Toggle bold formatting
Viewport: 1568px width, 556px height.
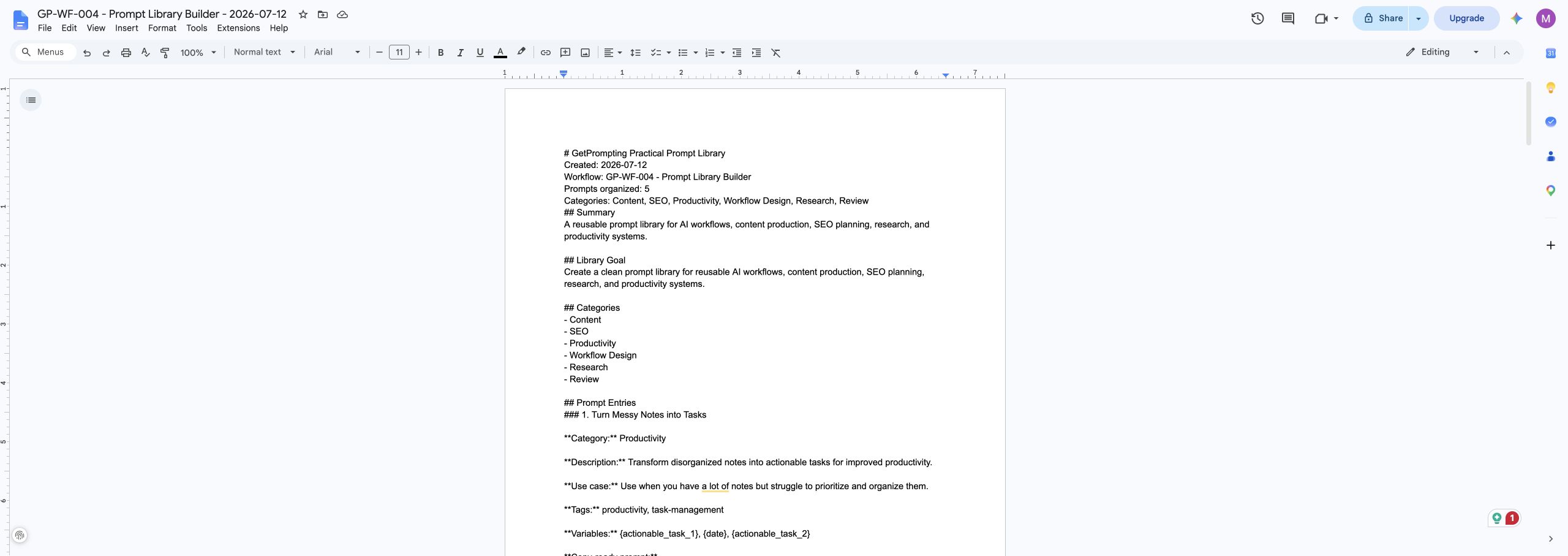pyautogui.click(x=440, y=53)
